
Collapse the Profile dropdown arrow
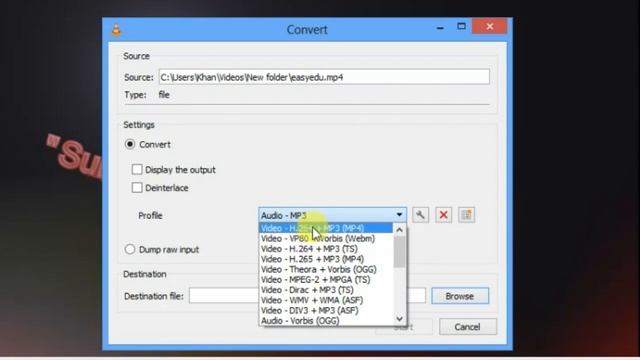pos(399,215)
